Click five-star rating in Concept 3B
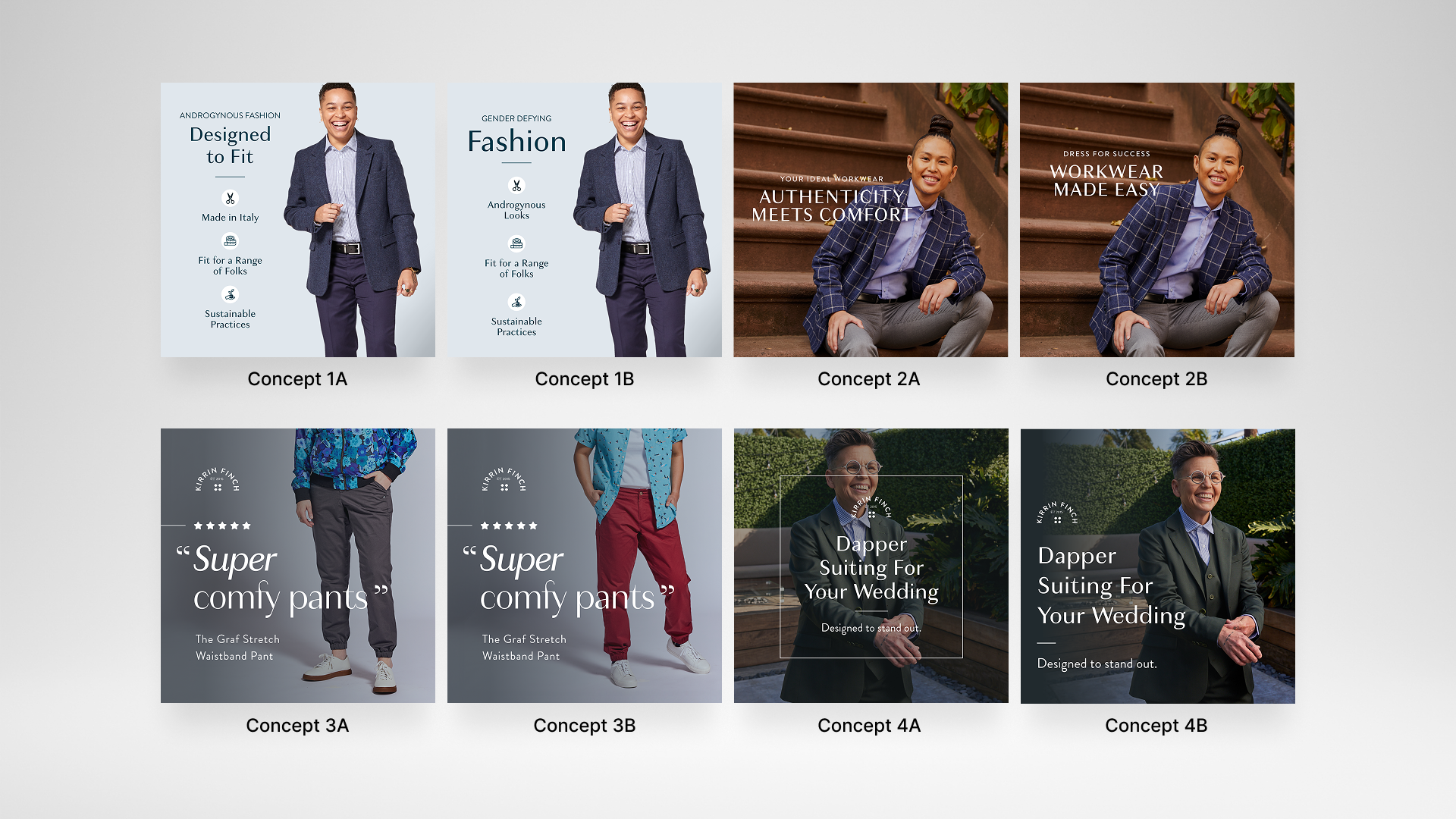This screenshot has height=819, width=1456. (x=509, y=526)
